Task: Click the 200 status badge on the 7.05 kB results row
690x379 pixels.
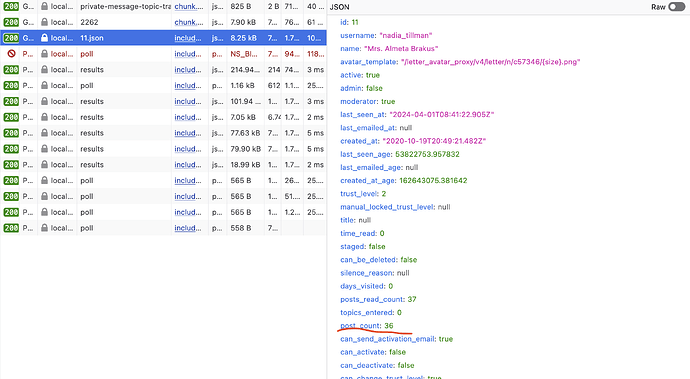Action: pyautogui.click(x=11, y=117)
